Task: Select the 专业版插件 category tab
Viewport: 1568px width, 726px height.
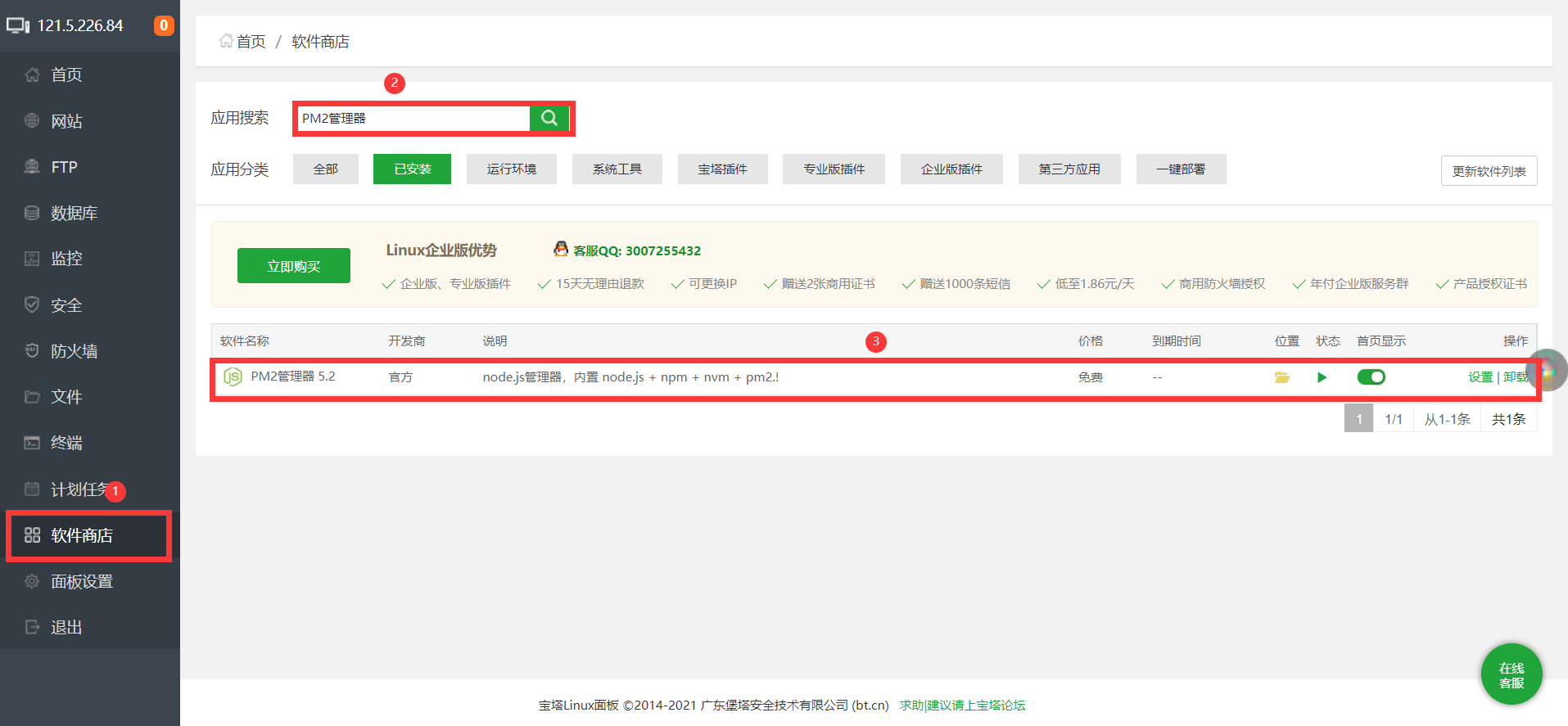Action: pyautogui.click(x=834, y=169)
